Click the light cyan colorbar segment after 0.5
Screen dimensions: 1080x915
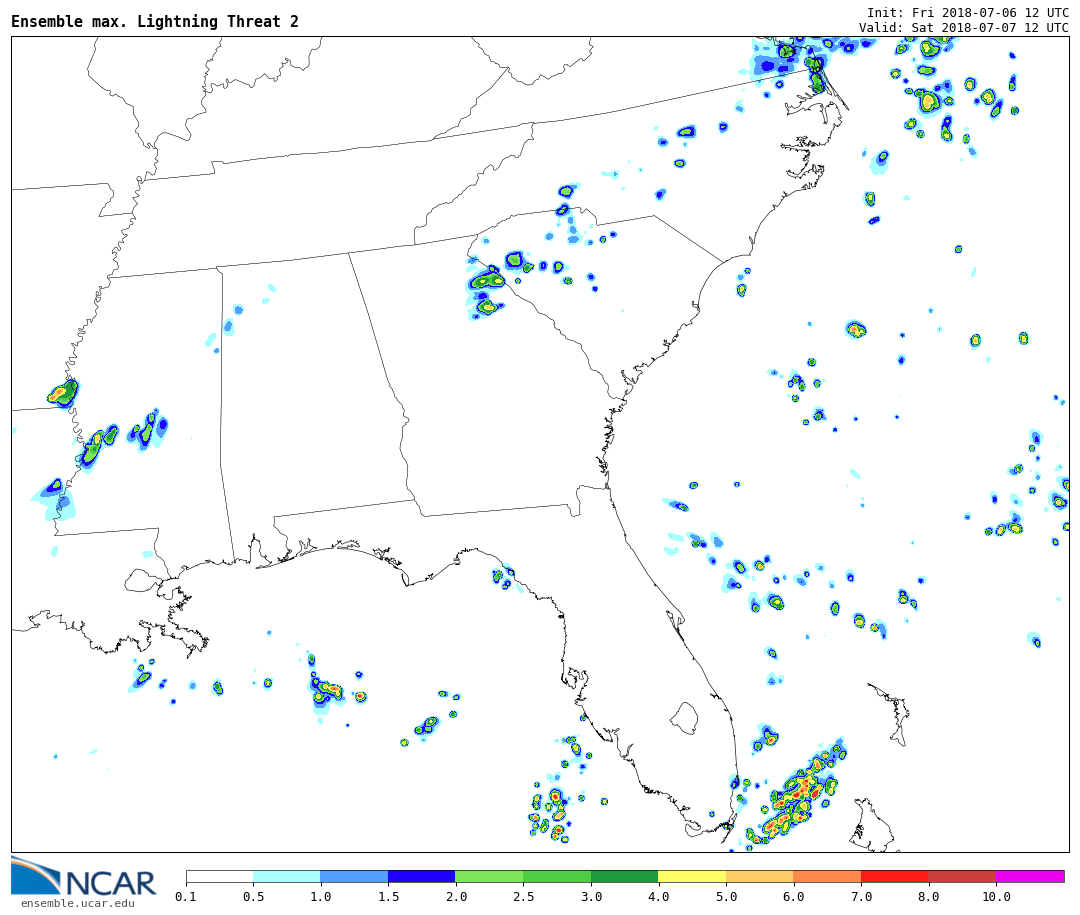click(287, 876)
